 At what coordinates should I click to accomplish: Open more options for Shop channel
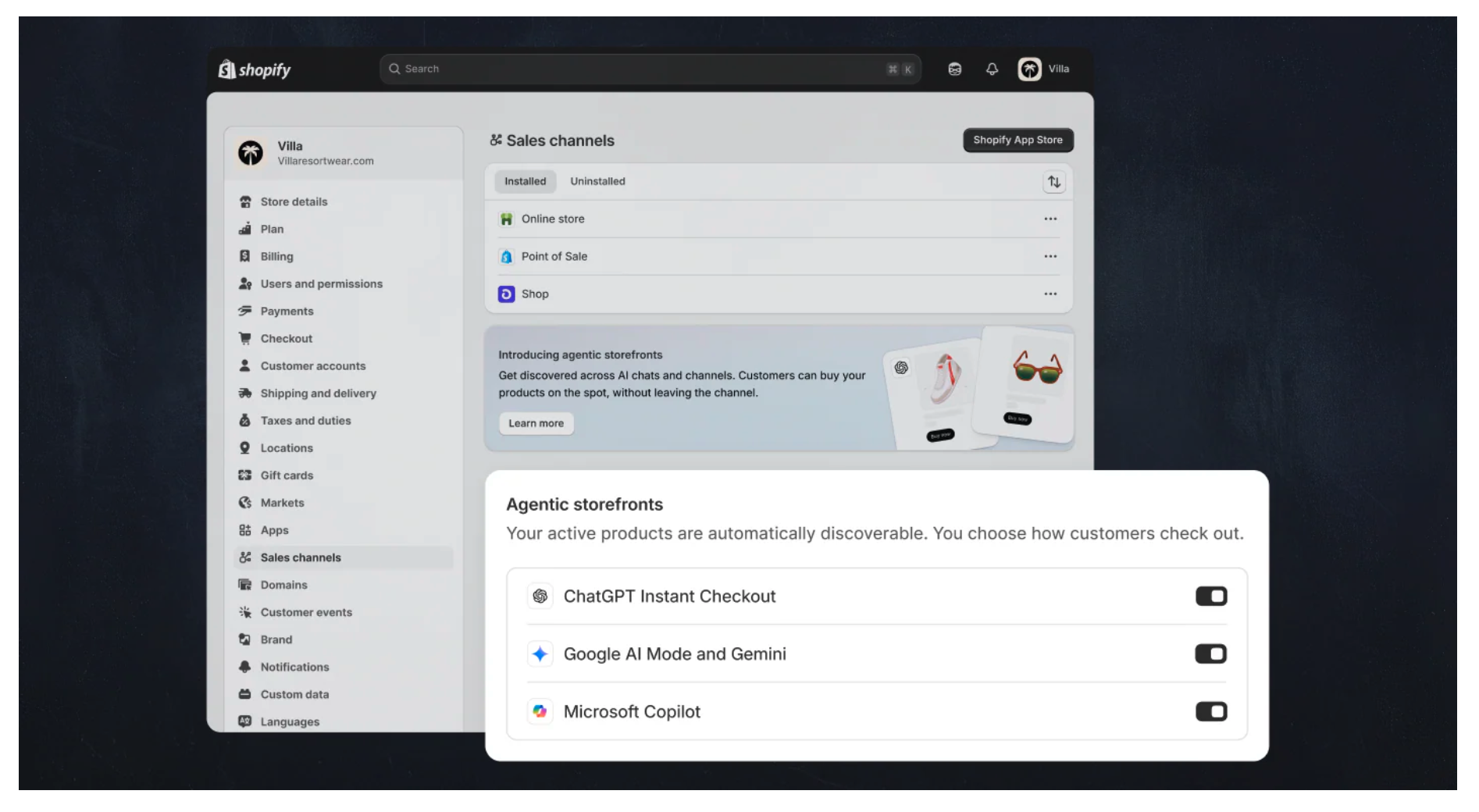click(x=1050, y=294)
